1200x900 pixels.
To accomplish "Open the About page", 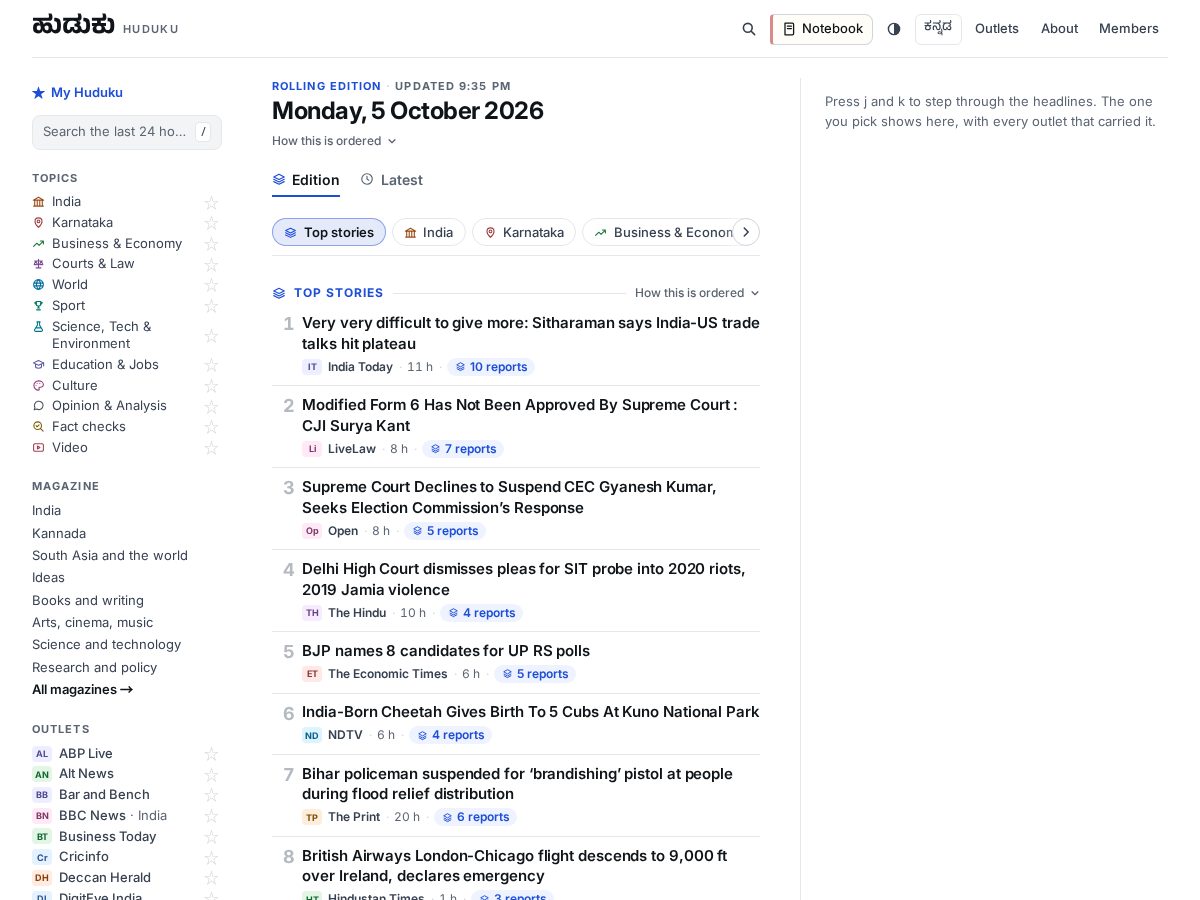I will tap(1059, 29).
